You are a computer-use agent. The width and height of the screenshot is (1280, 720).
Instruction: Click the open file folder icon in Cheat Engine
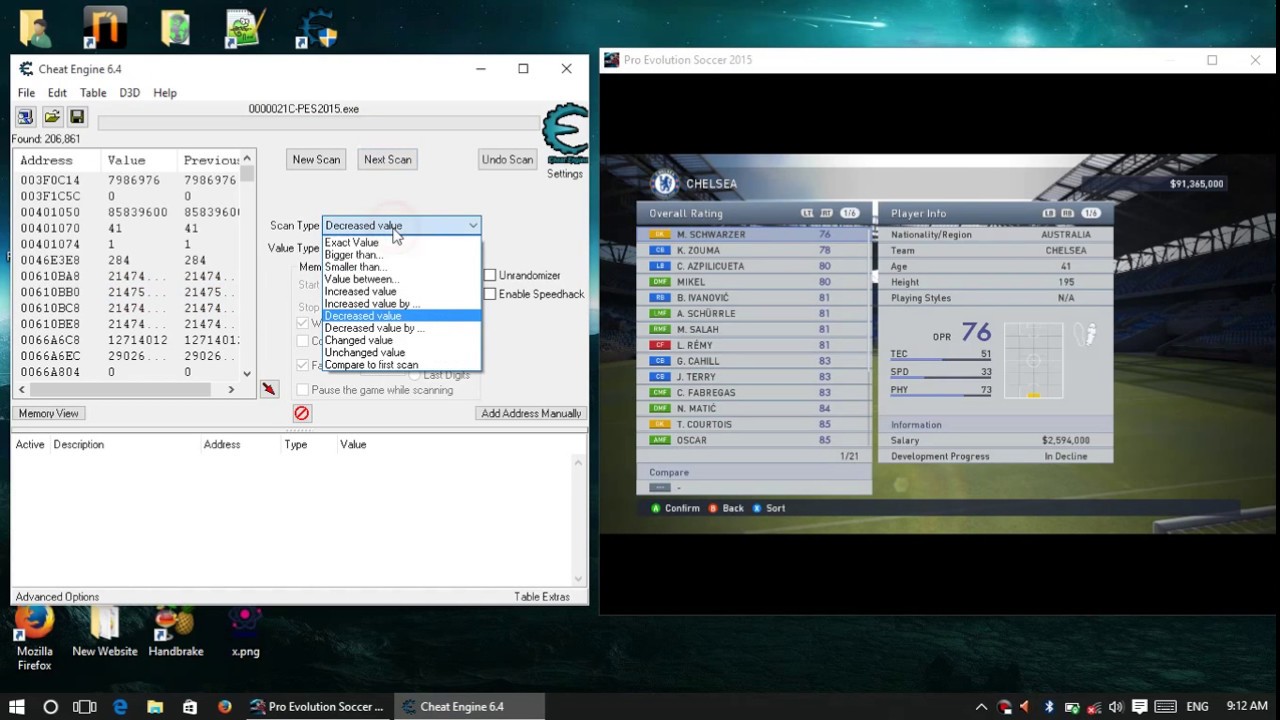click(x=52, y=117)
